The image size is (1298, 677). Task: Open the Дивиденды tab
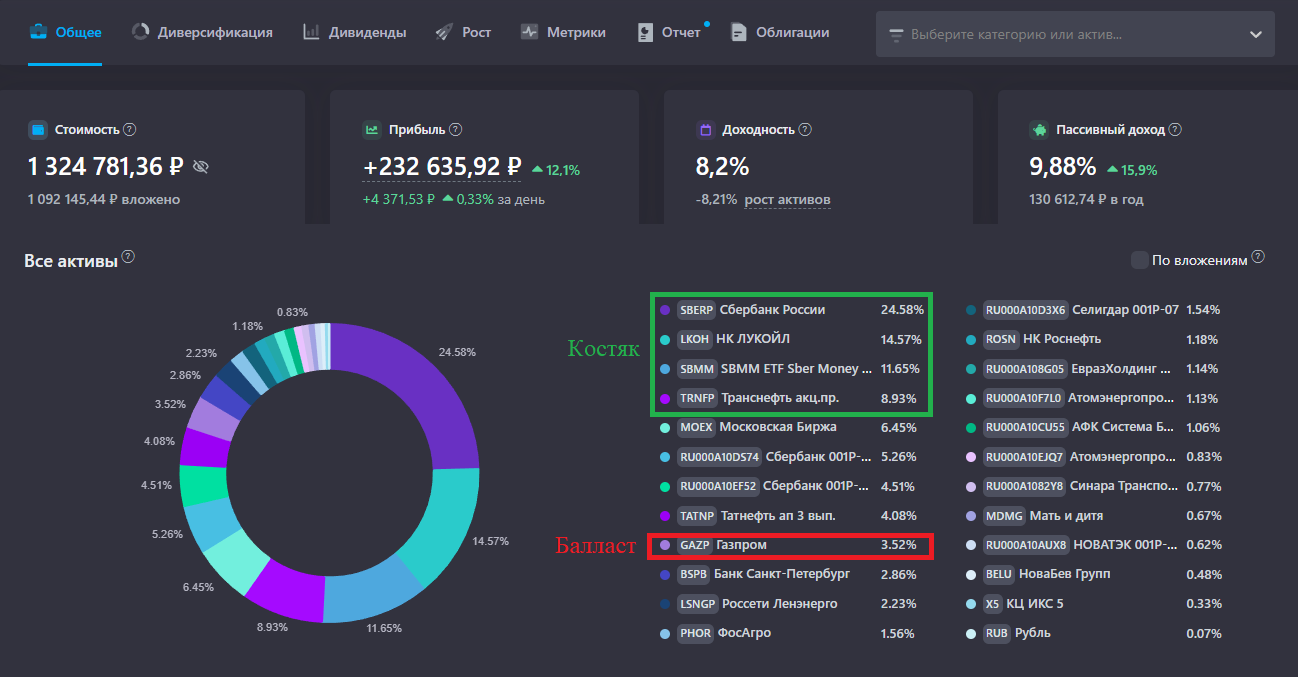(354, 32)
